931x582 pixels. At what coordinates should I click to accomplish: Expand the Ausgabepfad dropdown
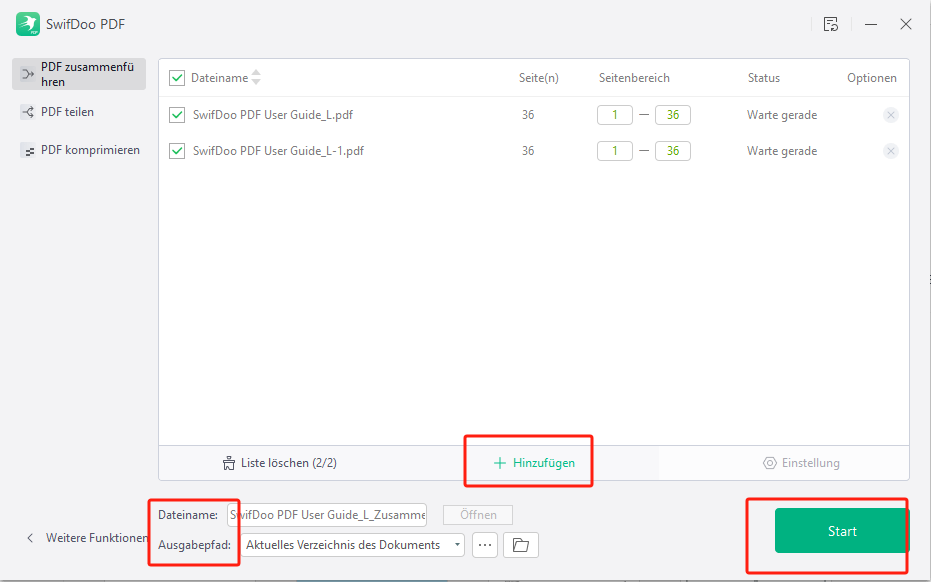tap(458, 545)
